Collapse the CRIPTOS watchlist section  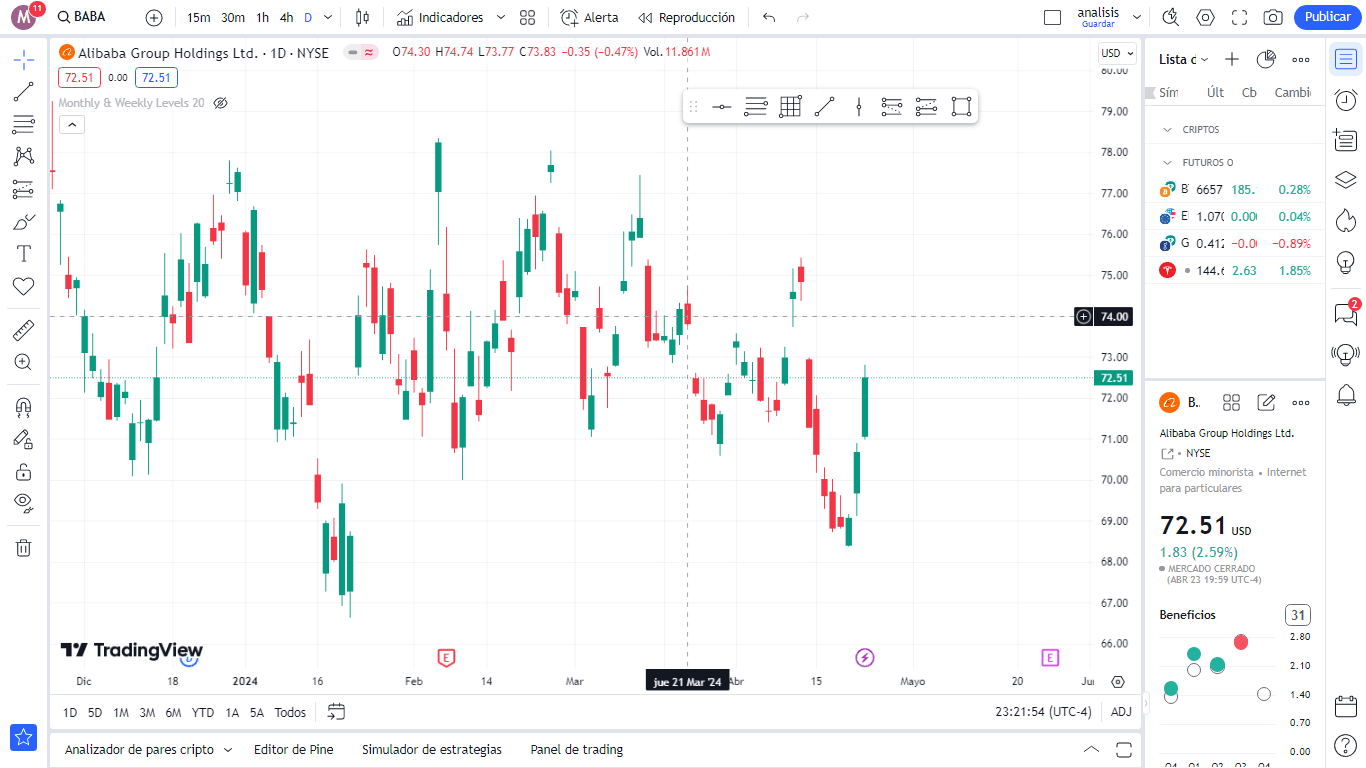[x=1166, y=129]
